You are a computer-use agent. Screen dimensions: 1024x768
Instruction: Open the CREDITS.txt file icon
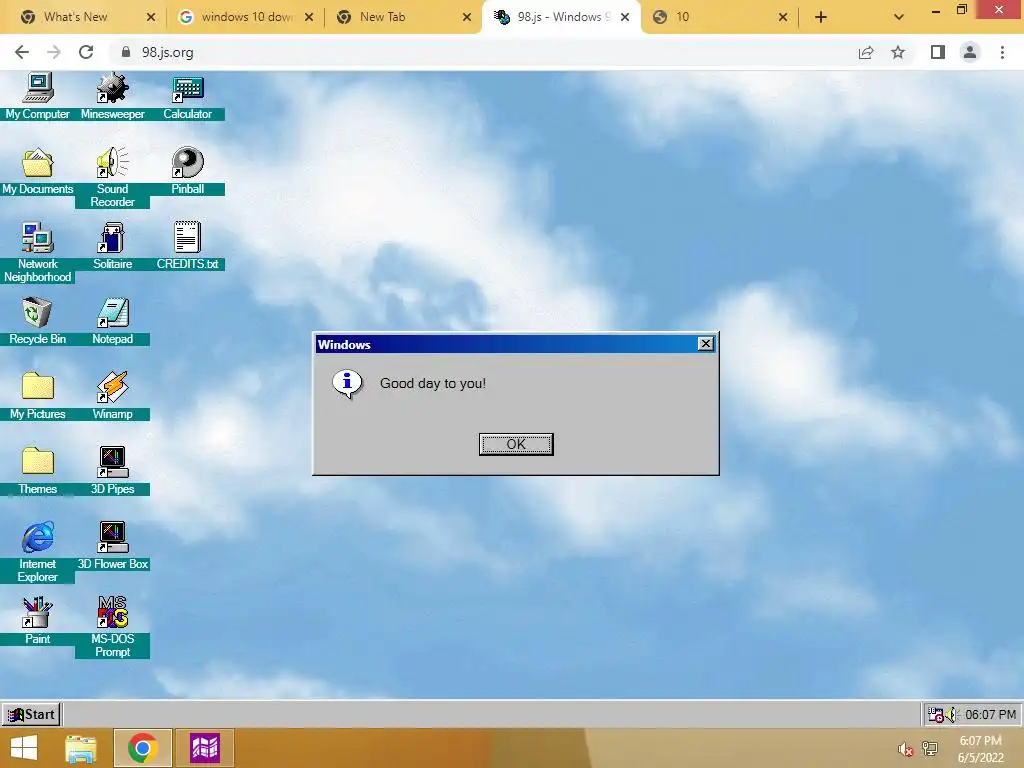[x=187, y=247]
